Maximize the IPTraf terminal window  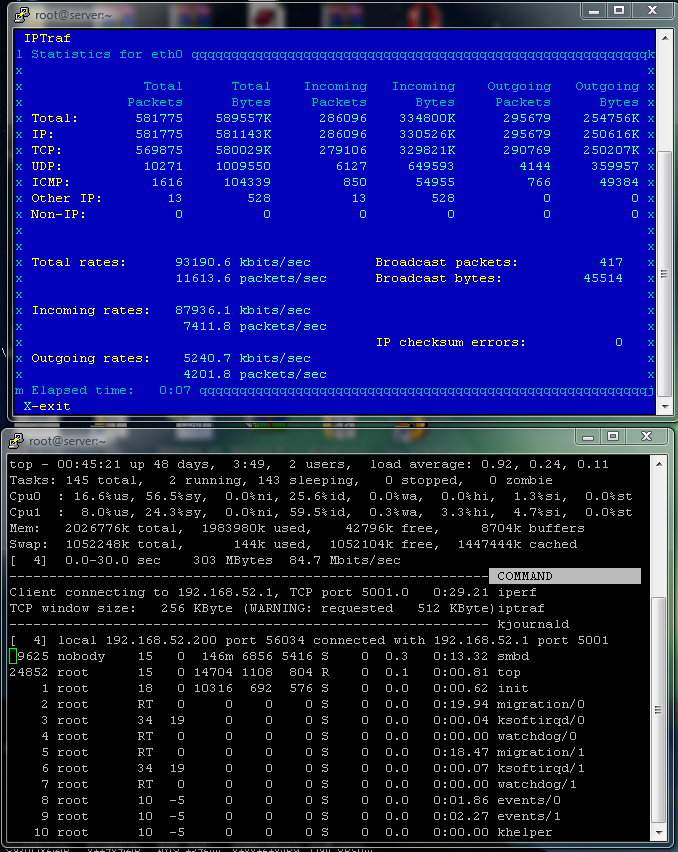pyautogui.click(x=619, y=11)
